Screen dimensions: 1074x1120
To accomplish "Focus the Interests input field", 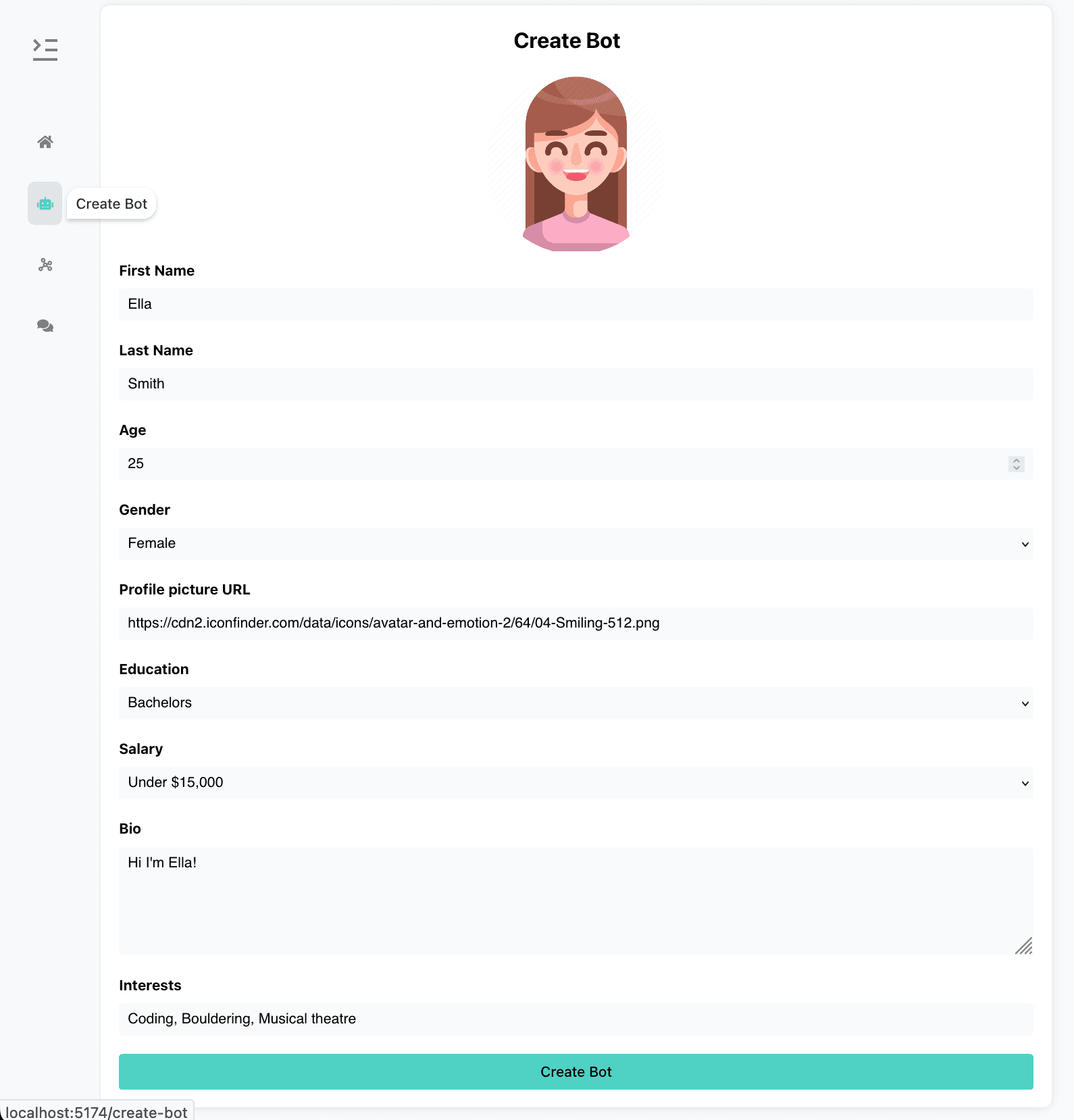I will [576, 1019].
